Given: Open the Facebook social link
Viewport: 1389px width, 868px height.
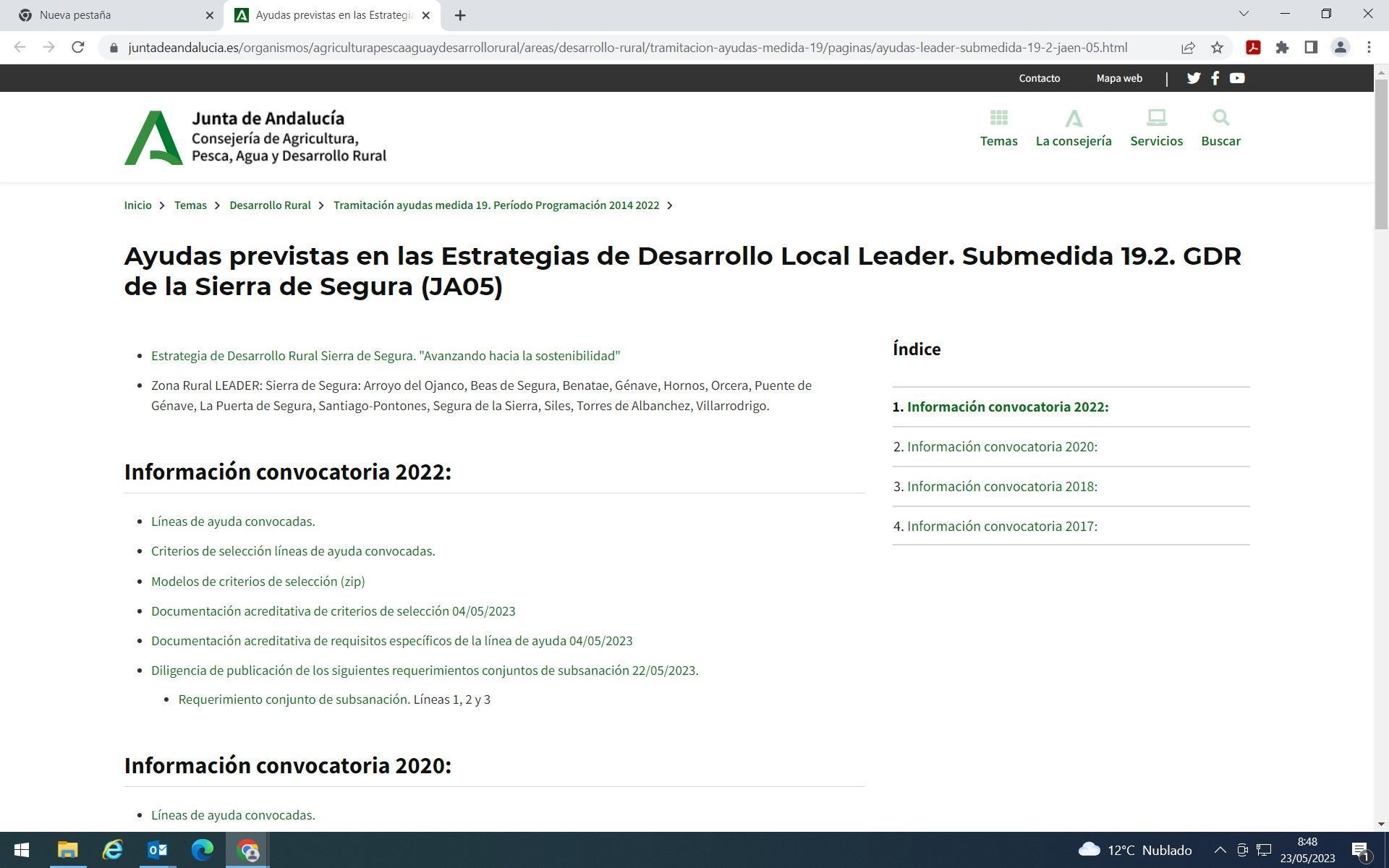Looking at the screenshot, I should pyautogui.click(x=1215, y=78).
